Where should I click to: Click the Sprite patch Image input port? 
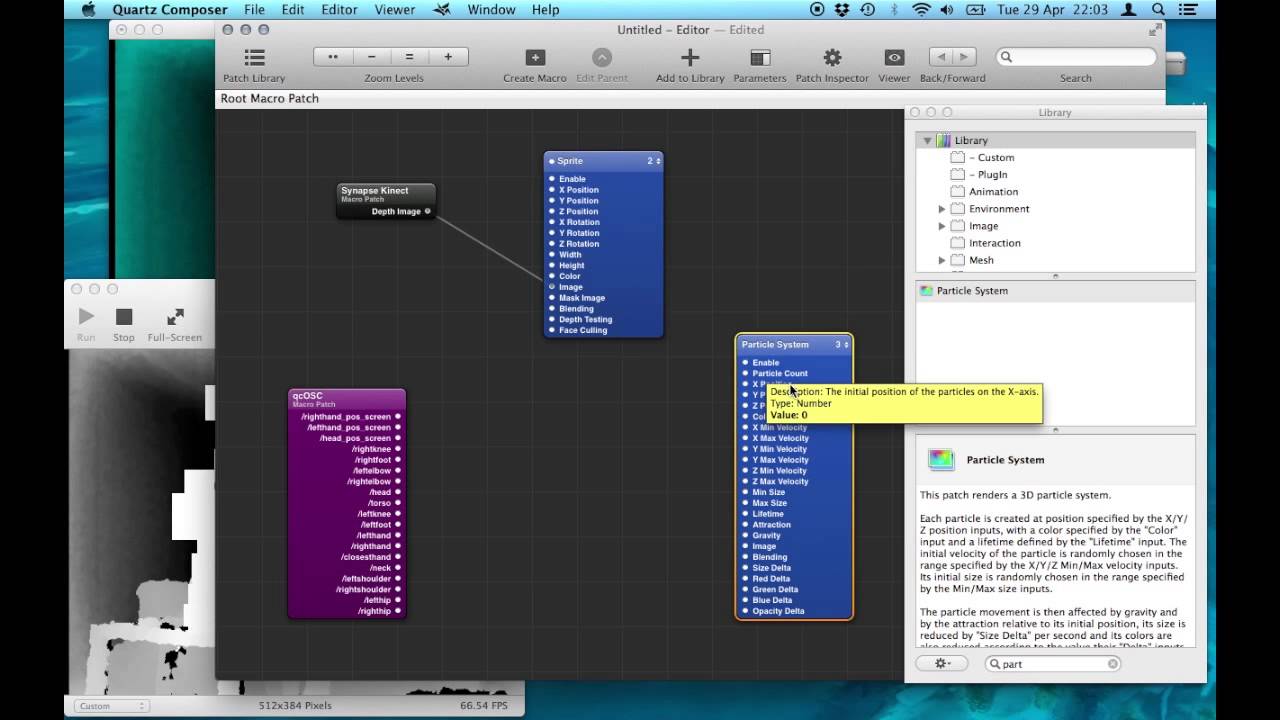pos(551,287)
